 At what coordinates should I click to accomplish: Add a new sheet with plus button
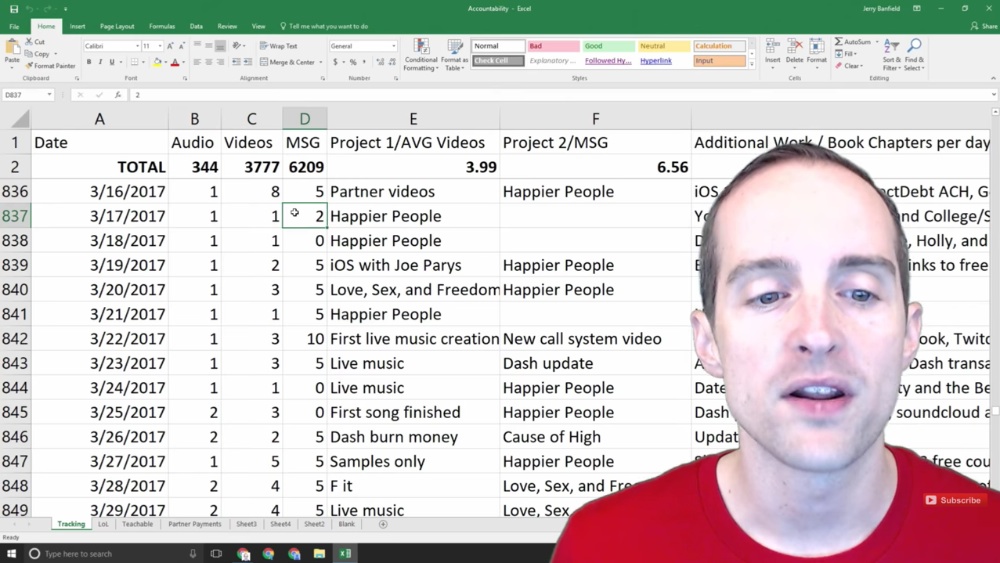pos(383,524)
